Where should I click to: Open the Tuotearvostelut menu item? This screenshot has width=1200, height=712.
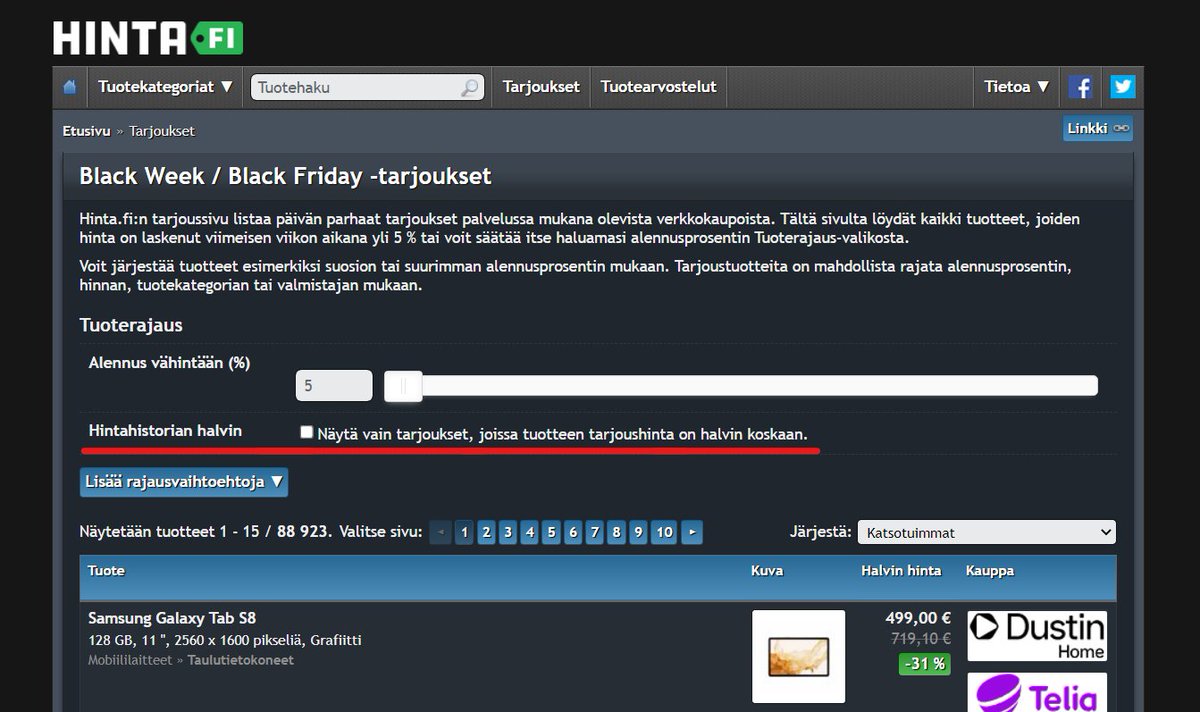click(x=658, y=87)
